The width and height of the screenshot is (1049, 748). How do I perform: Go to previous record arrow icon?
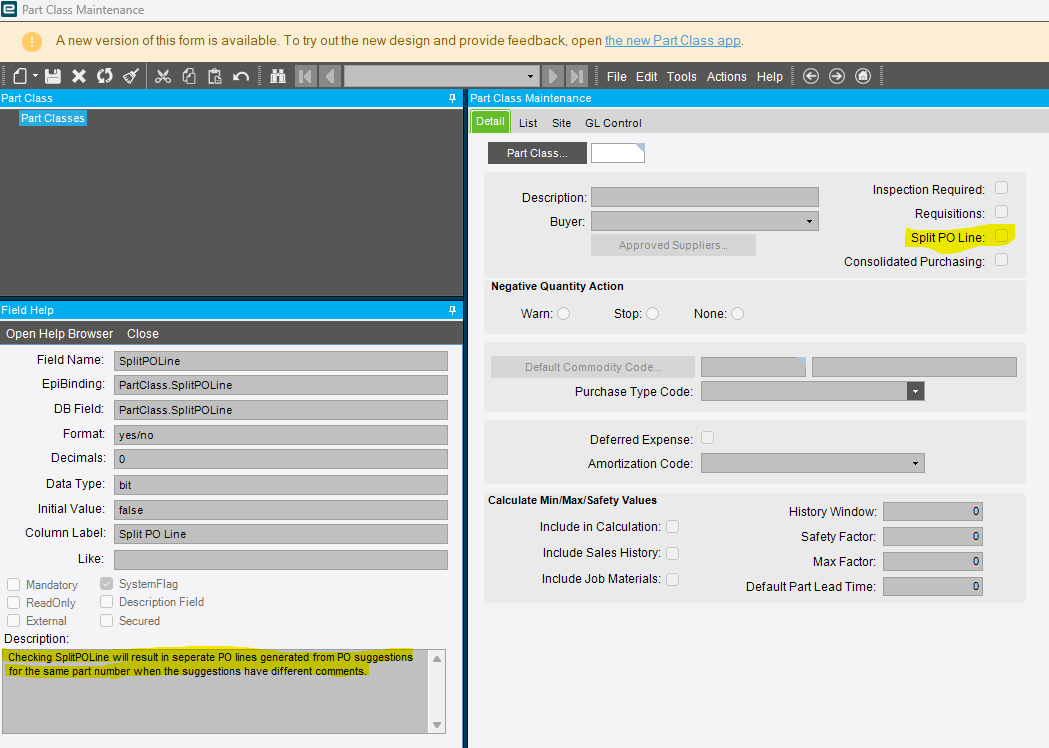330,76
